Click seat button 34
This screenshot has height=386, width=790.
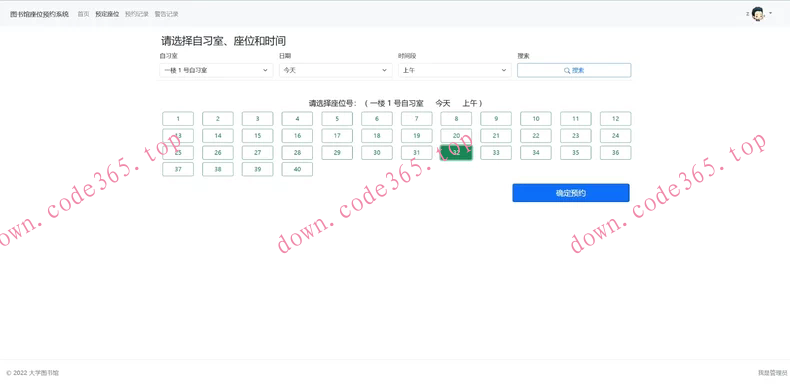point(536,153)
